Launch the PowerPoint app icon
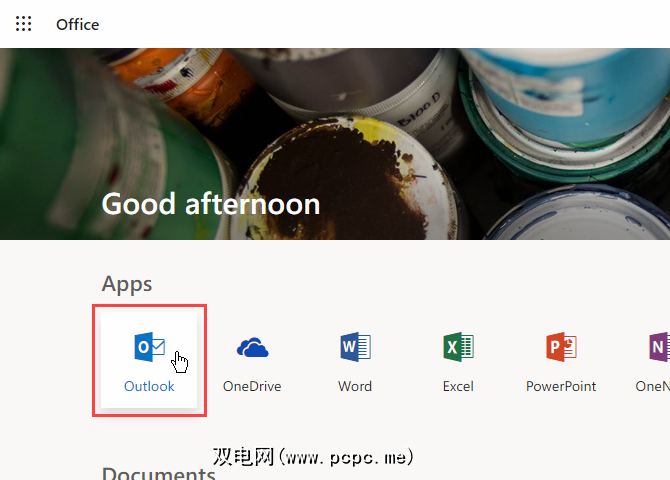 tap(561, 347)
